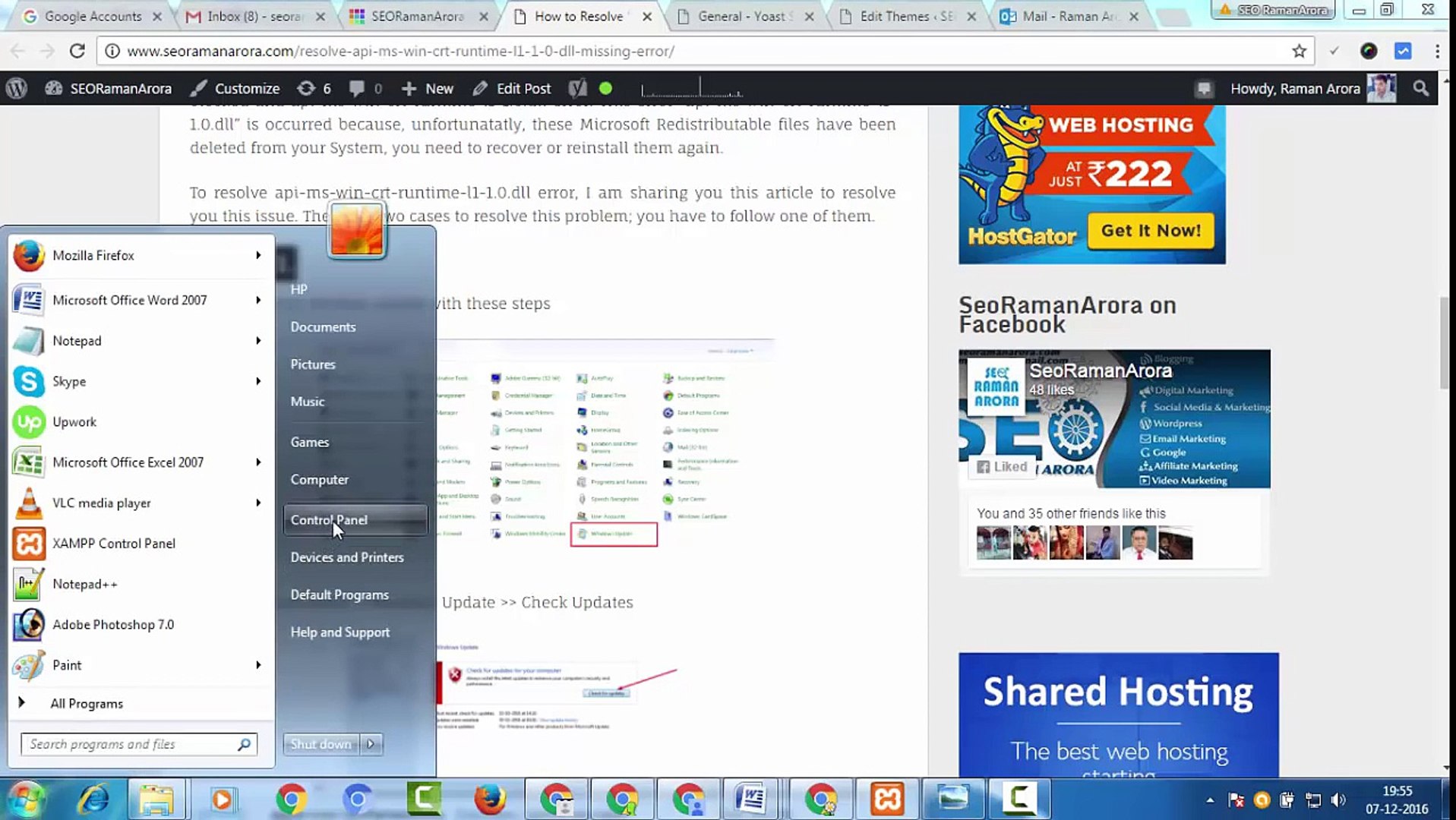The image size is (1456, 820).
Task: Show All Programs list
Action: click(87, 704)
